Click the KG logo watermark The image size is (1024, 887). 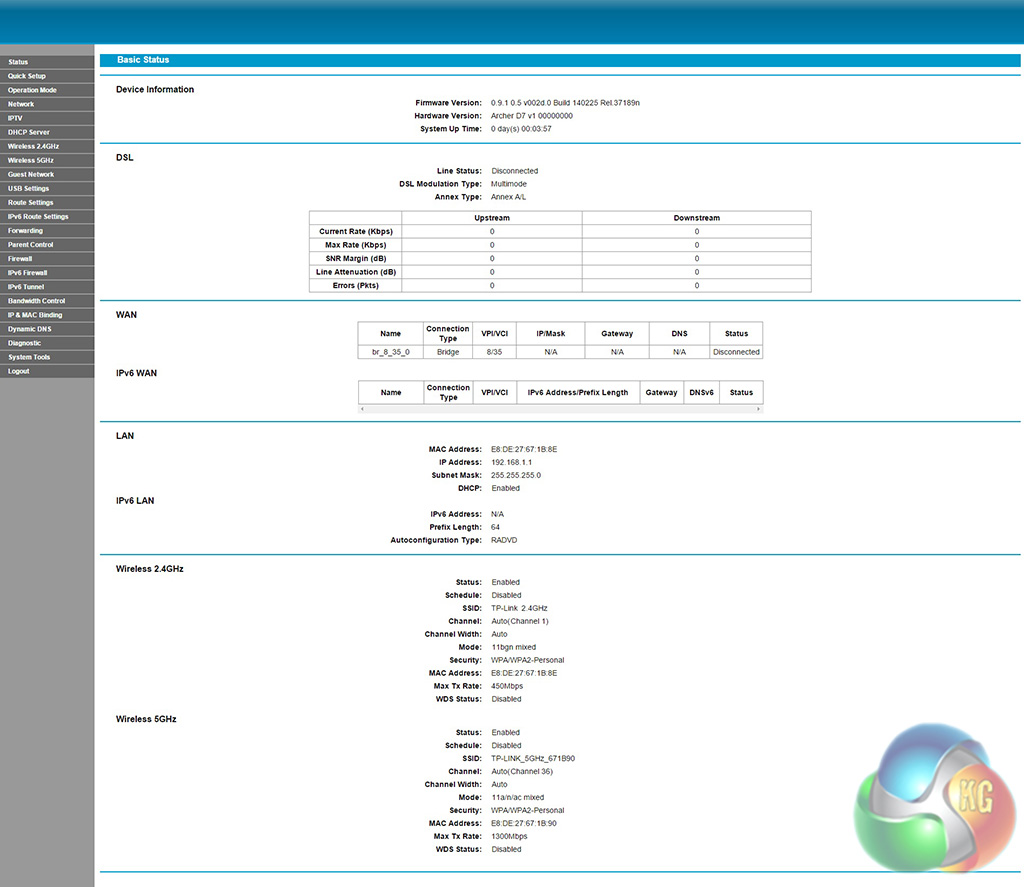(936, 799)
